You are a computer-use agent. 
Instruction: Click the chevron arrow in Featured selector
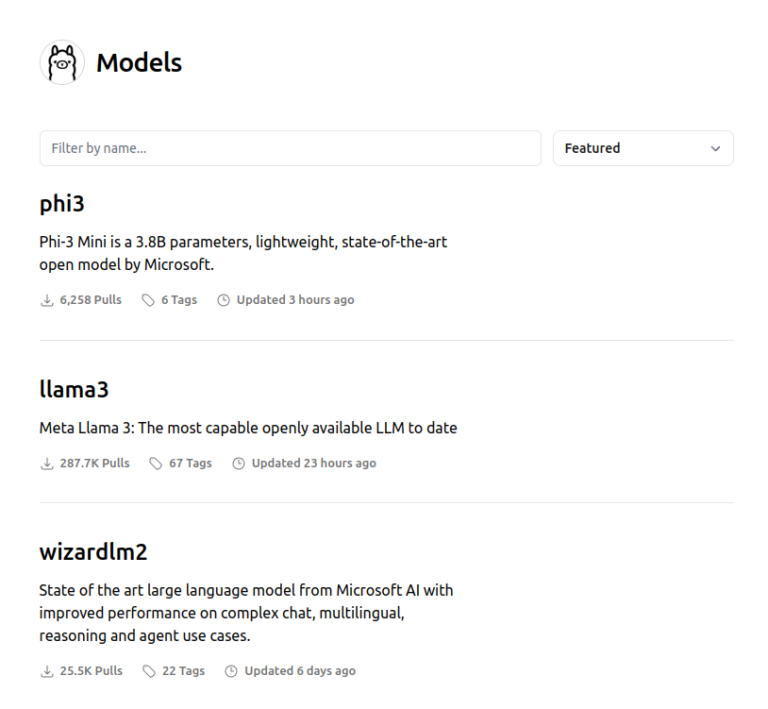click(x=716, y=148)
